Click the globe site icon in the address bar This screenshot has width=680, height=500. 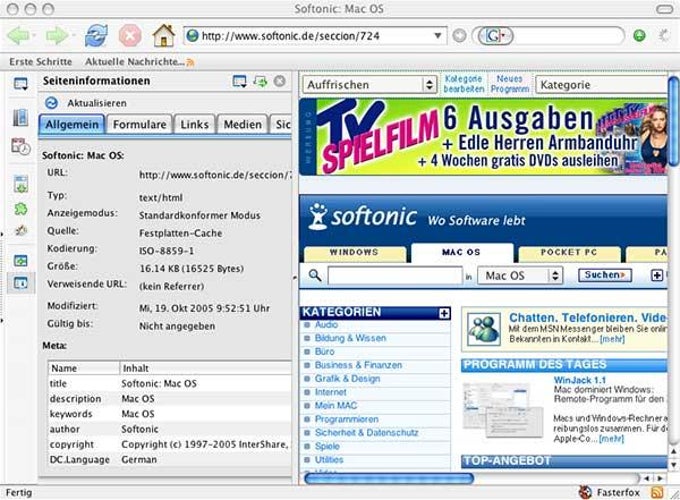click(192, 36)
